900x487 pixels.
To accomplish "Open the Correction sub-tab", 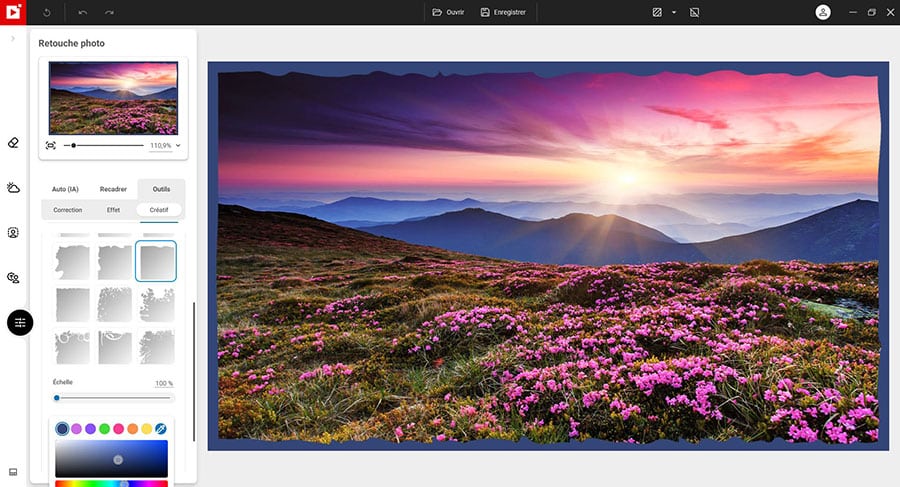I will 68,210.
